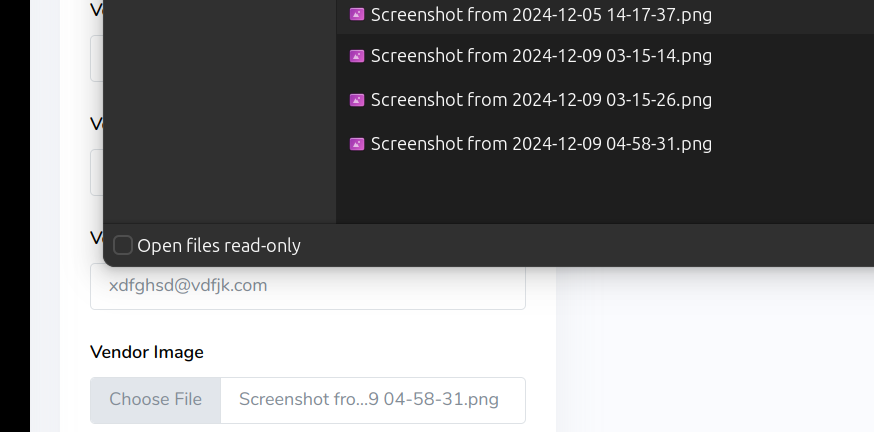
Task: Open the Choose File button for Vendor Image
Action: [x=156, y=400]
